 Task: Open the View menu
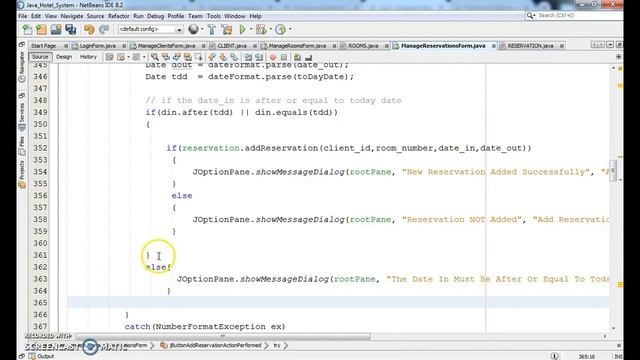[51, 16]
